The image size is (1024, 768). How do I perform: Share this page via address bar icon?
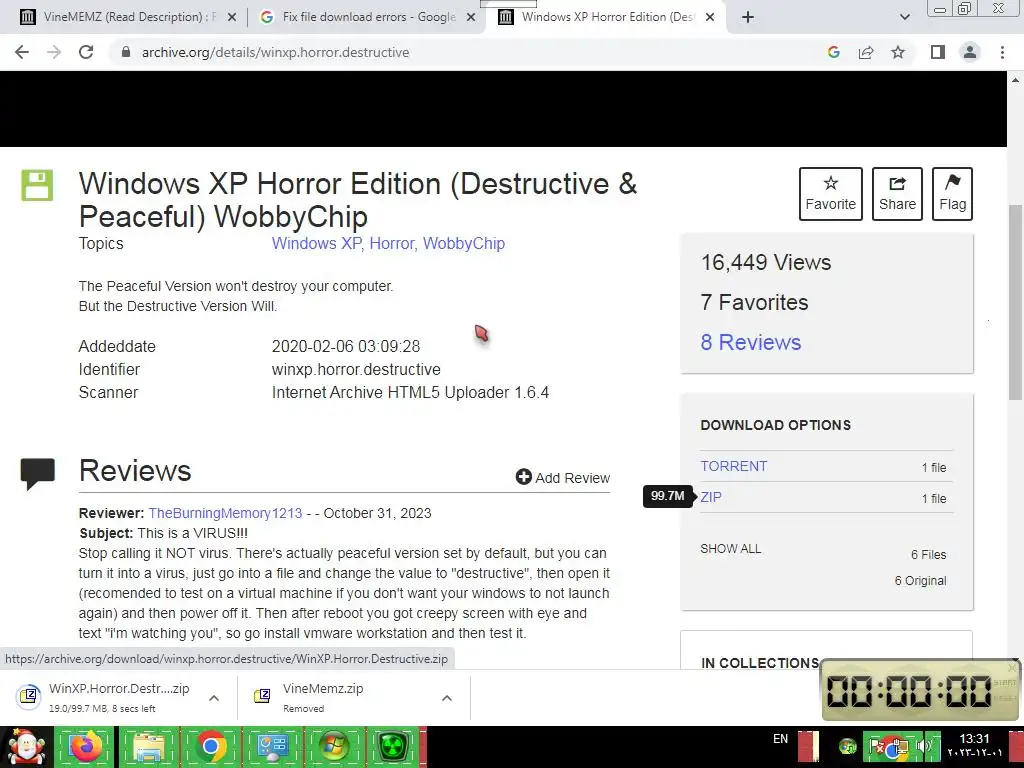pos(866,52)
